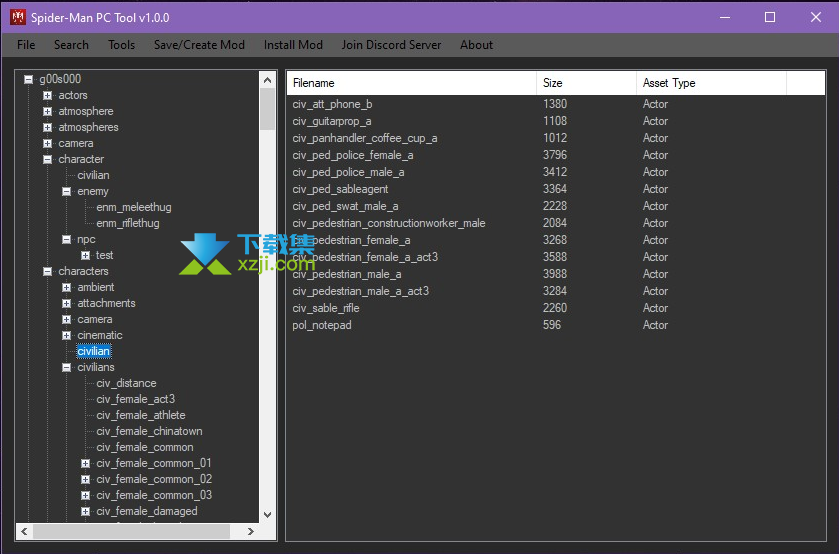839x554 pixels.
Task: Select the highlighted civilian tree item
Action: 94,351
